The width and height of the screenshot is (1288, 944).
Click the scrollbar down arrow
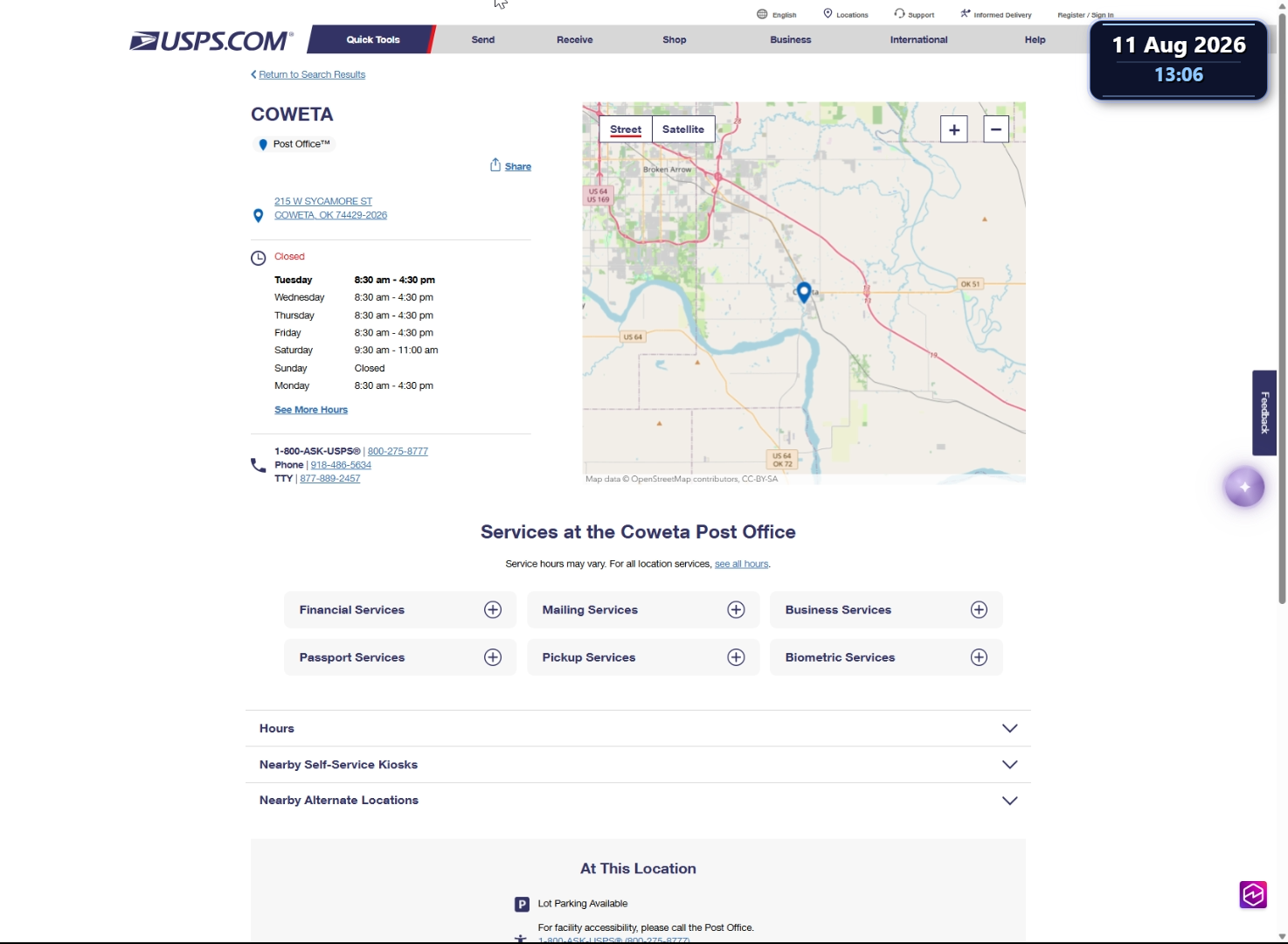pyautogui.click(x=1283, y=937)
